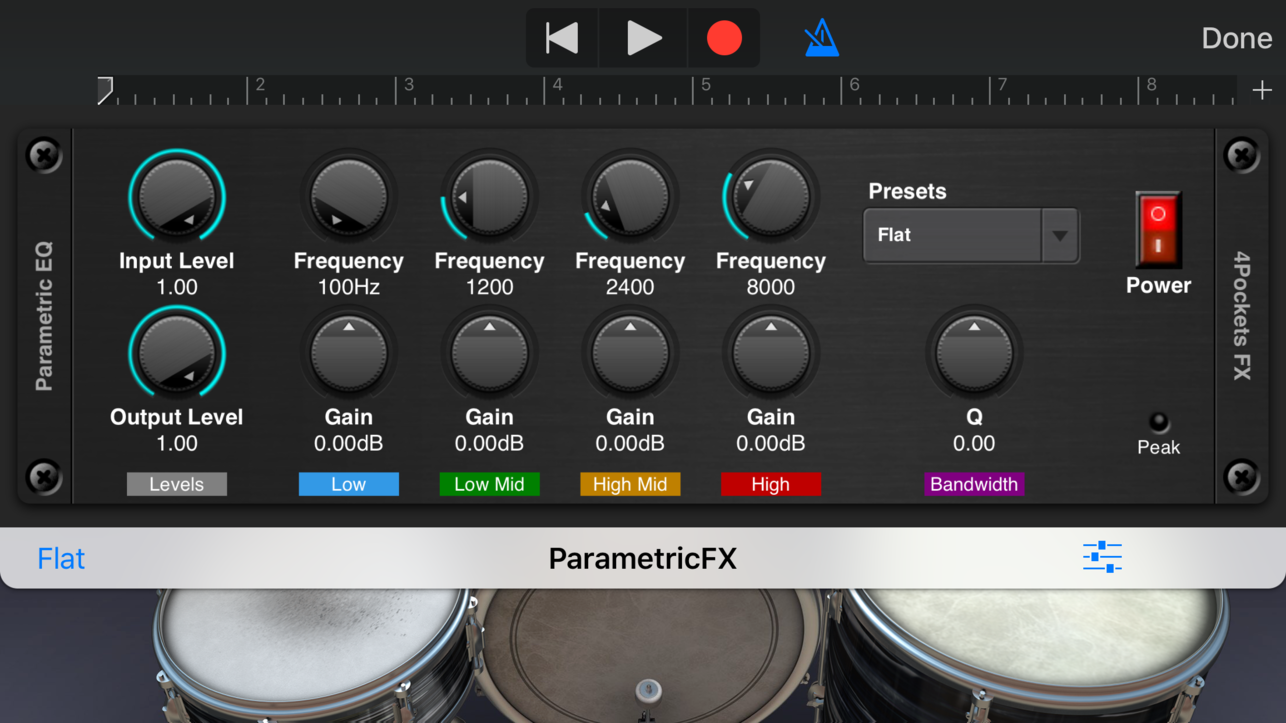Click the Q value 0.00
The height and width of the screenshot is (723, 1286).
(974, 443)
